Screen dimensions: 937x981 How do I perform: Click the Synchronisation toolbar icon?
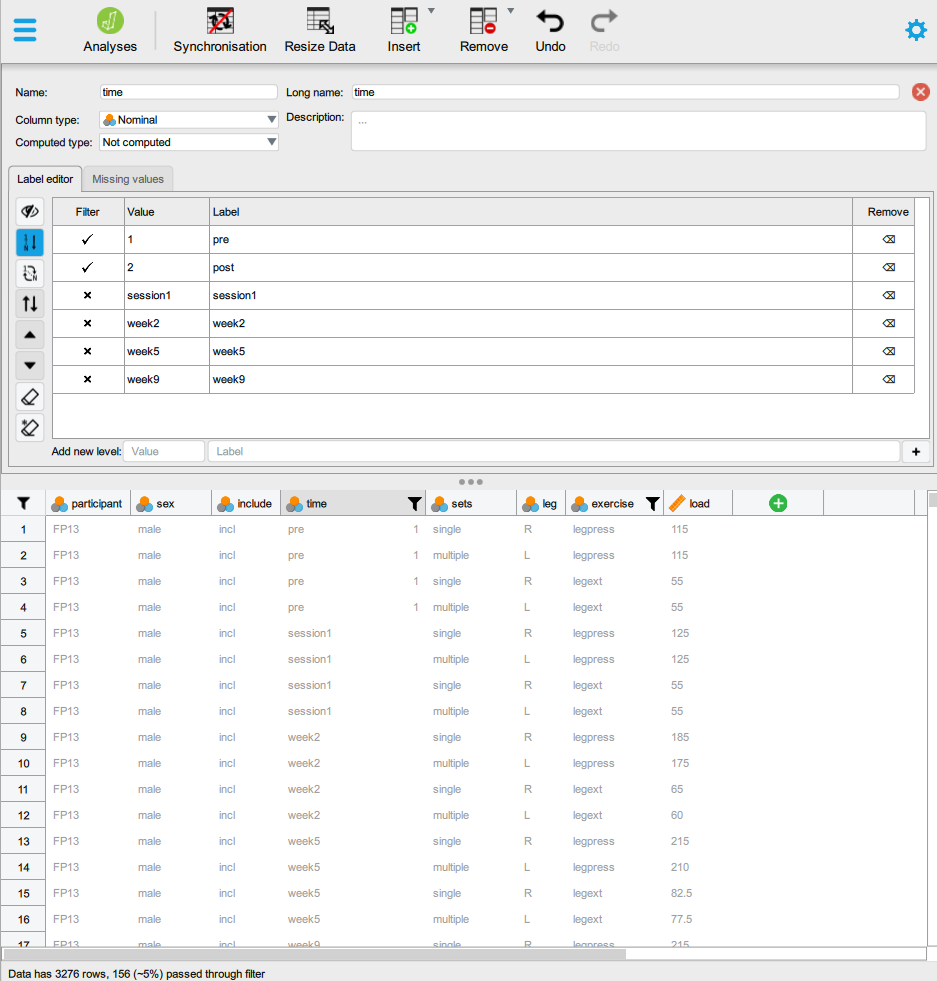[220, 21]
